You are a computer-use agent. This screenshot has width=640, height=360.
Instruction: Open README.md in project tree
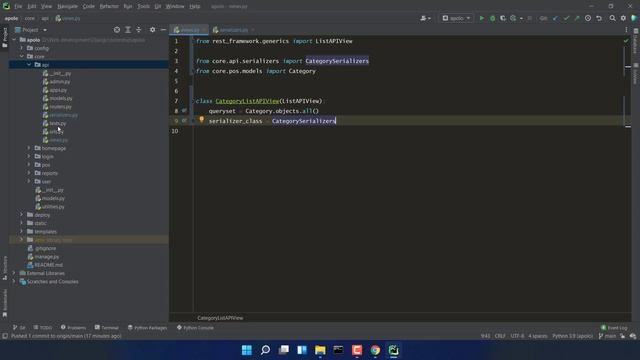[x=45, y=265]
